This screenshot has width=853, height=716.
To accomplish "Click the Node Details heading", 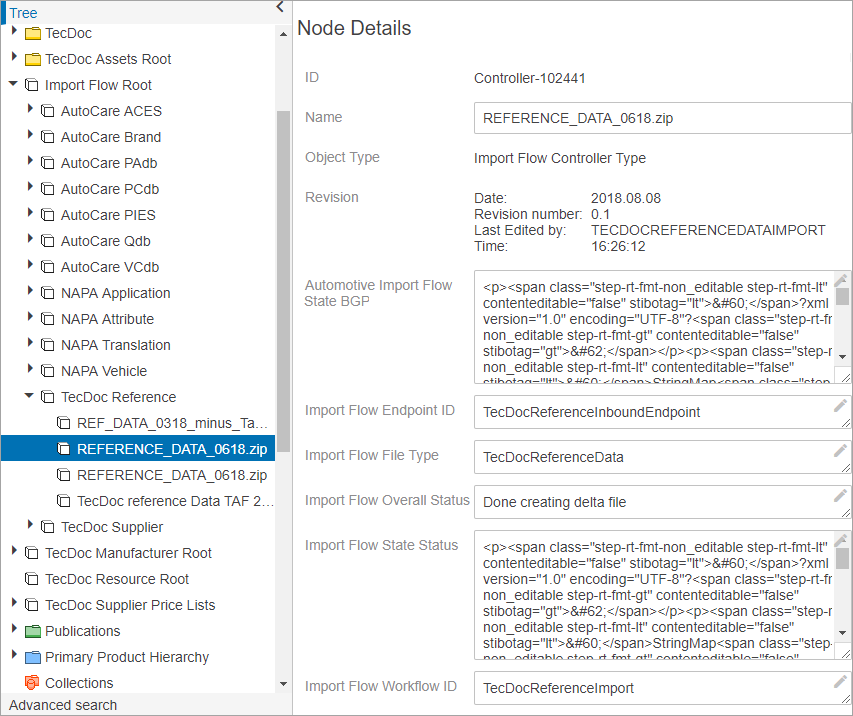I will pyautogui.click(x=354, y=28).
